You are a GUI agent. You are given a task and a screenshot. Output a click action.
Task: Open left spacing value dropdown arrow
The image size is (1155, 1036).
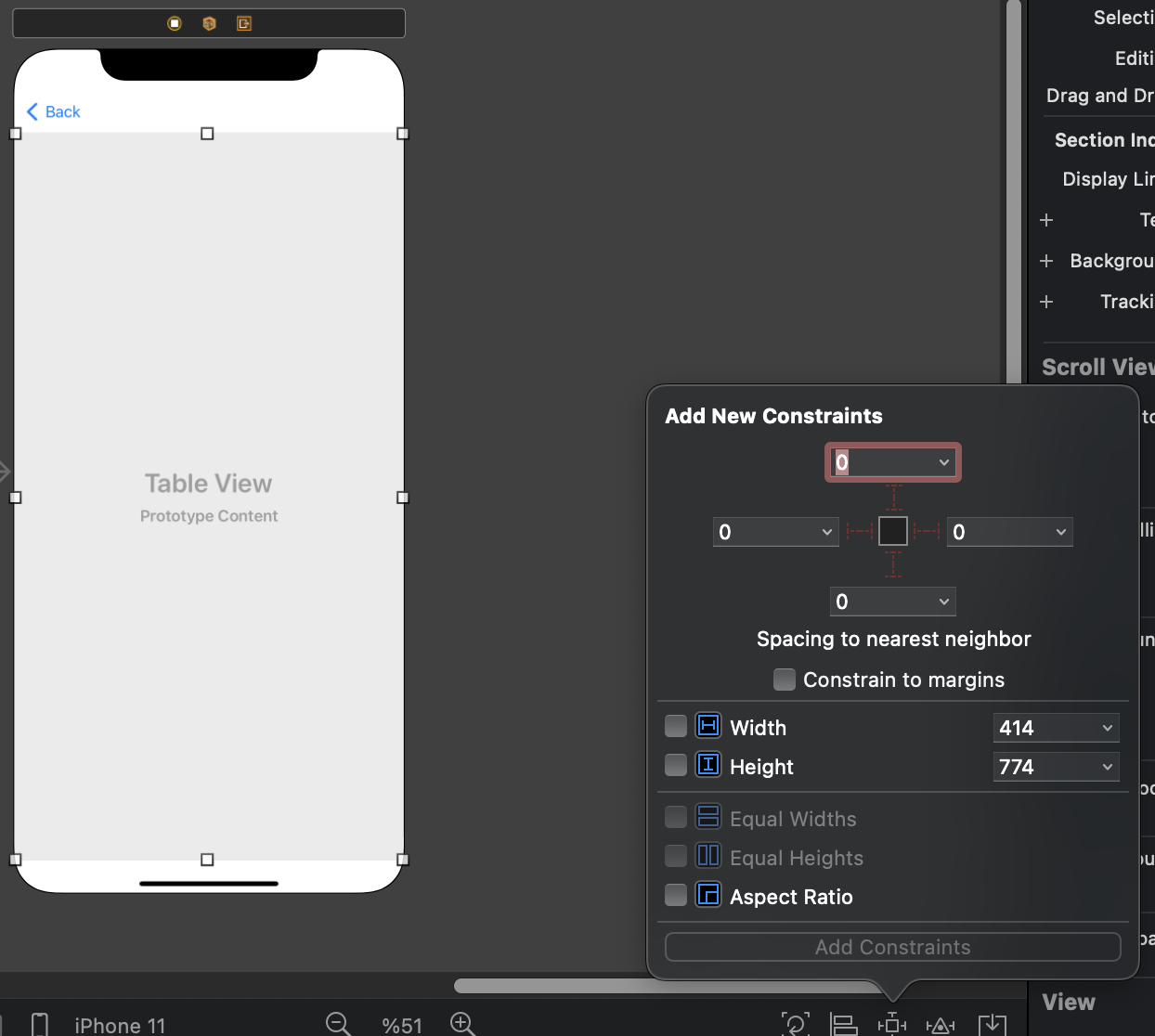[x=827, y=532]
